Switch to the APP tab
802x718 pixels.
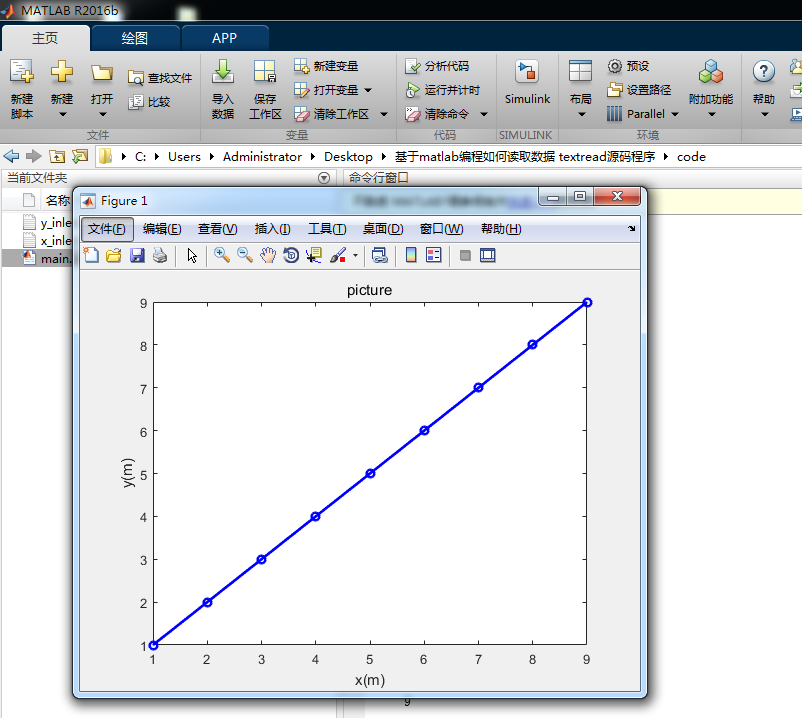tap(225, 38)
